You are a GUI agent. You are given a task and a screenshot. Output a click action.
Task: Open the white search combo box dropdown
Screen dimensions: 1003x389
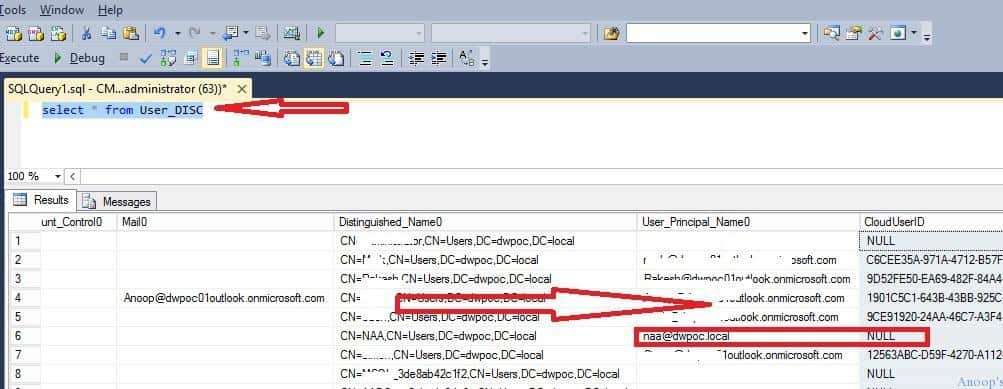tap(805, 33)
